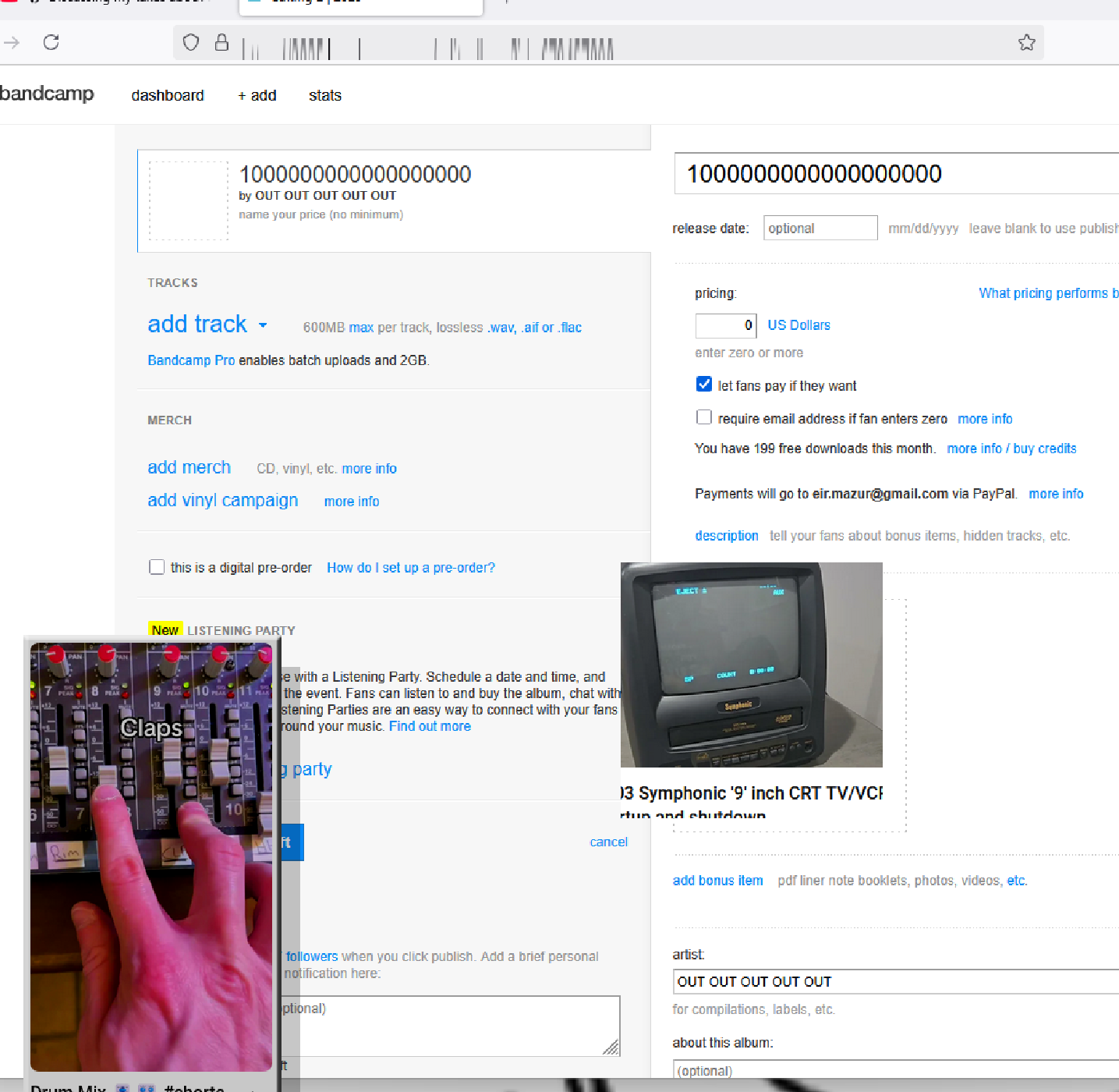This screenshot has width=1119, height=1092.
Task: Click the browser reload icon
Action: 51,42
